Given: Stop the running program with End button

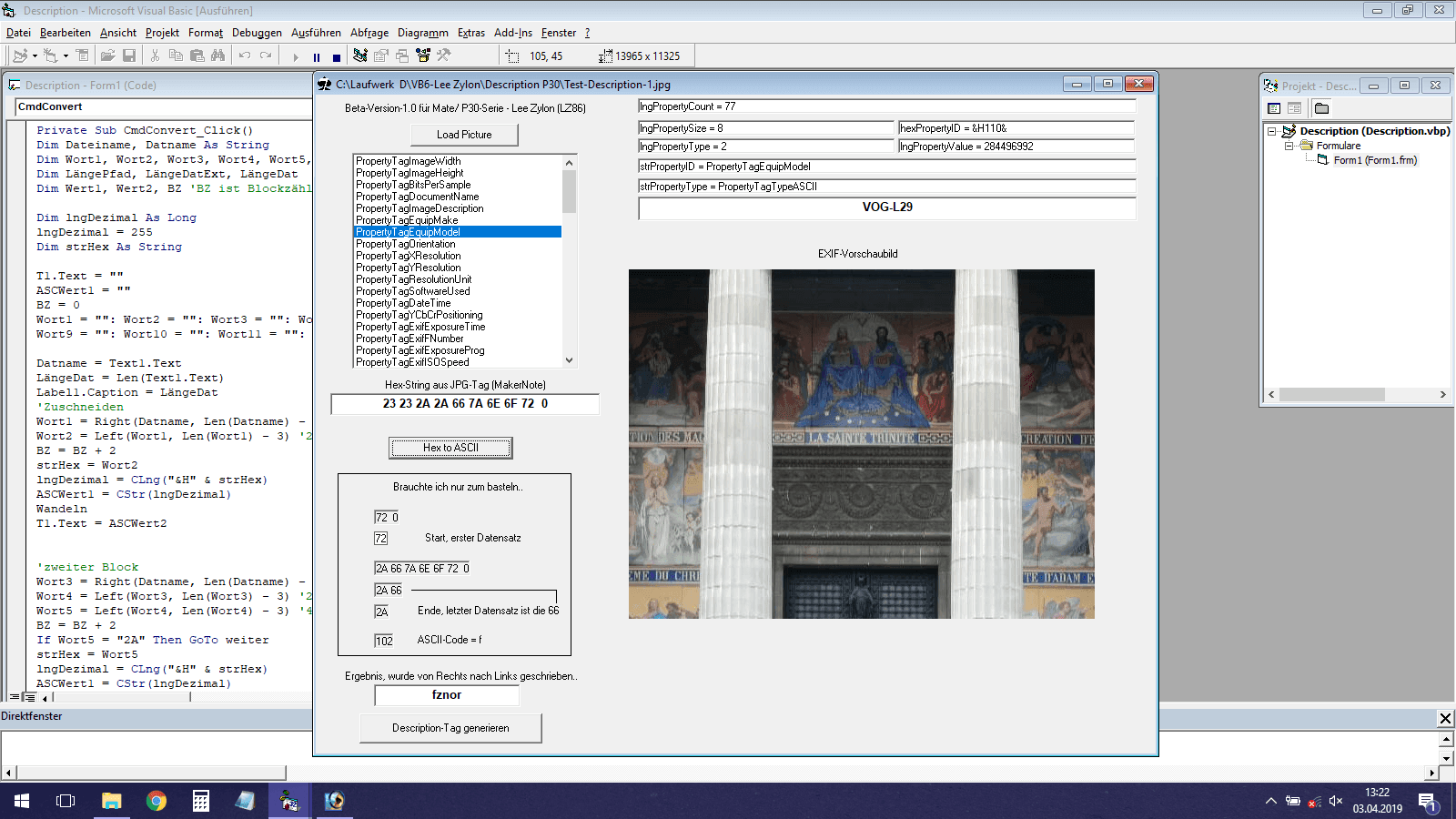Looking at the screenshot, I should coord(337,56).
